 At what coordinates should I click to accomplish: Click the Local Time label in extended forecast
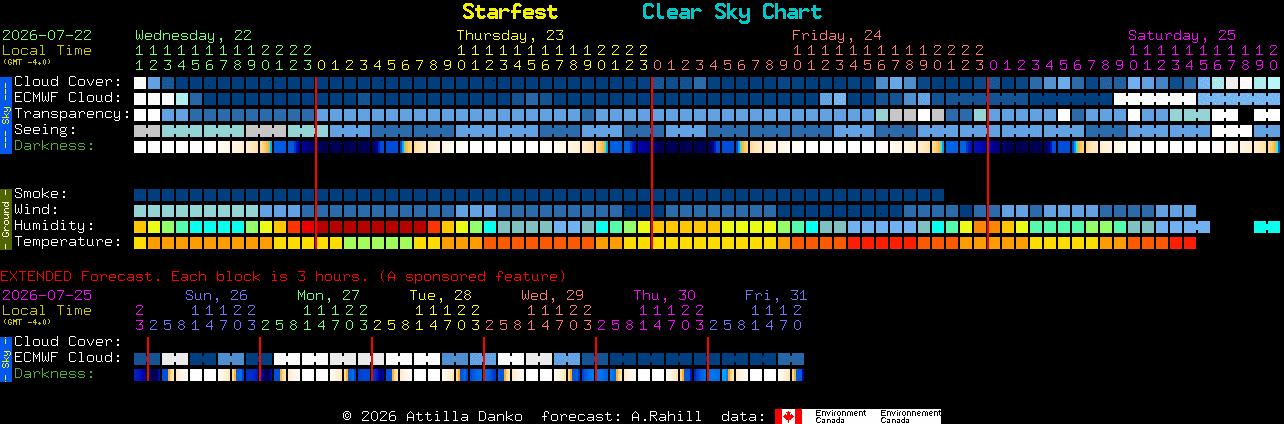click(x=46, y=310)
